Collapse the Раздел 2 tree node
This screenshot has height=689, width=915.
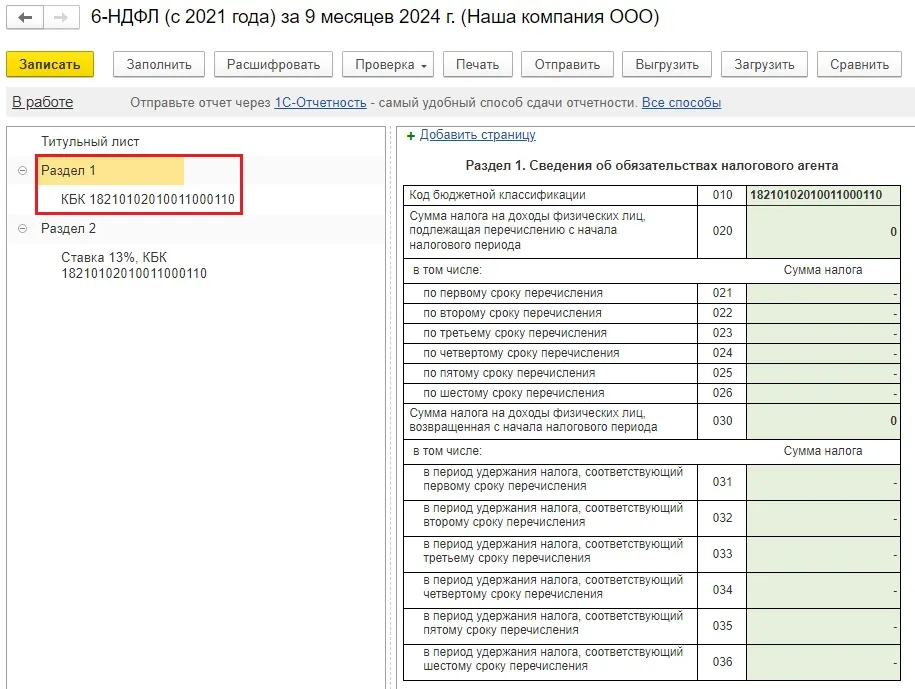22,229
